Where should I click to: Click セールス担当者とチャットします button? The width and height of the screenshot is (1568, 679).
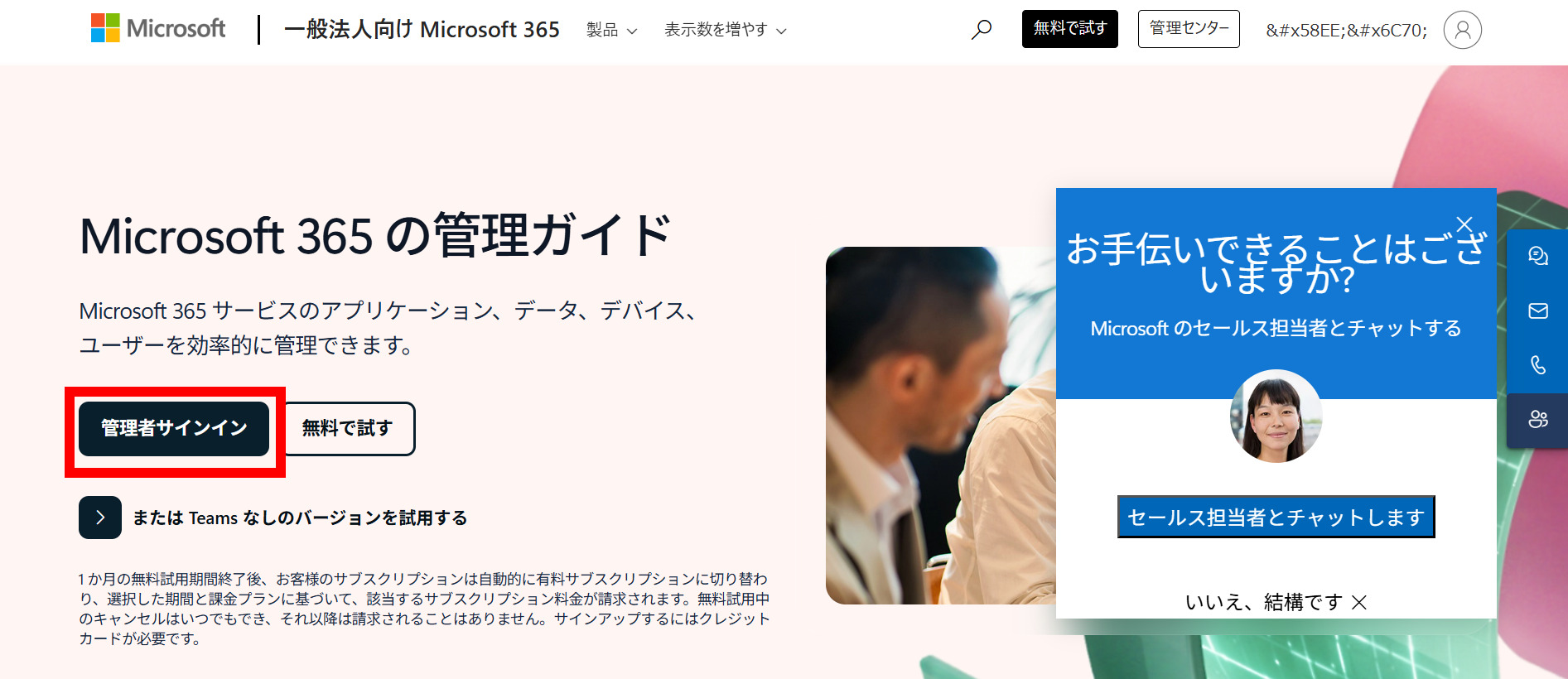point(1276,517)
